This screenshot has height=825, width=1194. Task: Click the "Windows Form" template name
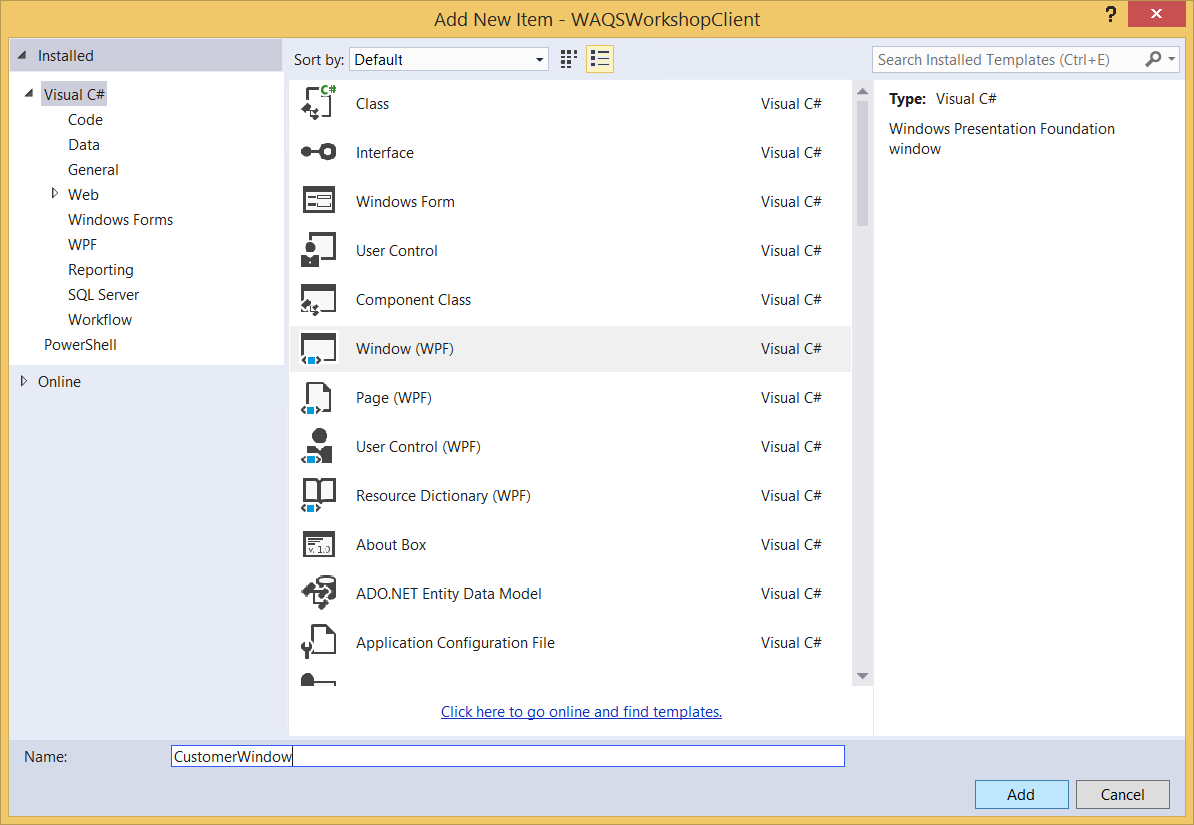point(405,202)
